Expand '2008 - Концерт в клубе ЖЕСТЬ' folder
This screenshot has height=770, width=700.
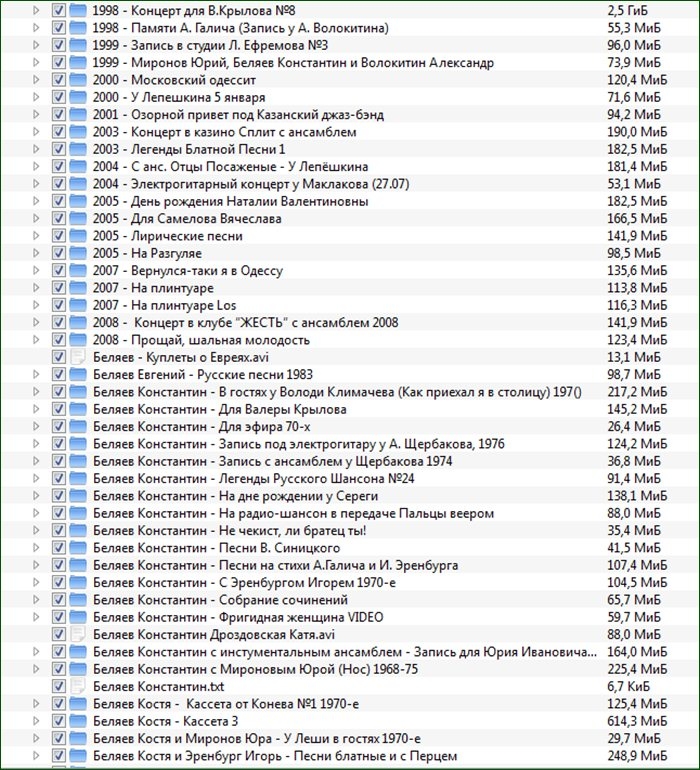pyautogui.click(x=36, y=323)
